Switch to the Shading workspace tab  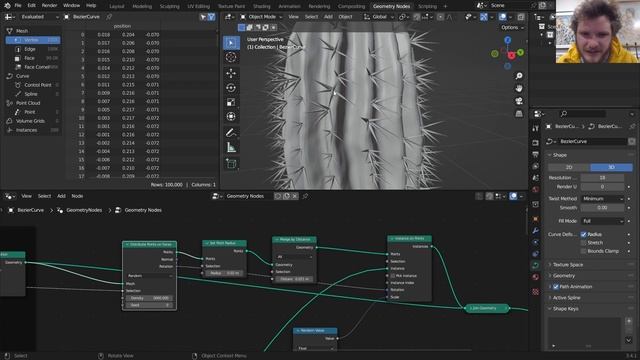[x=262, y=6]
